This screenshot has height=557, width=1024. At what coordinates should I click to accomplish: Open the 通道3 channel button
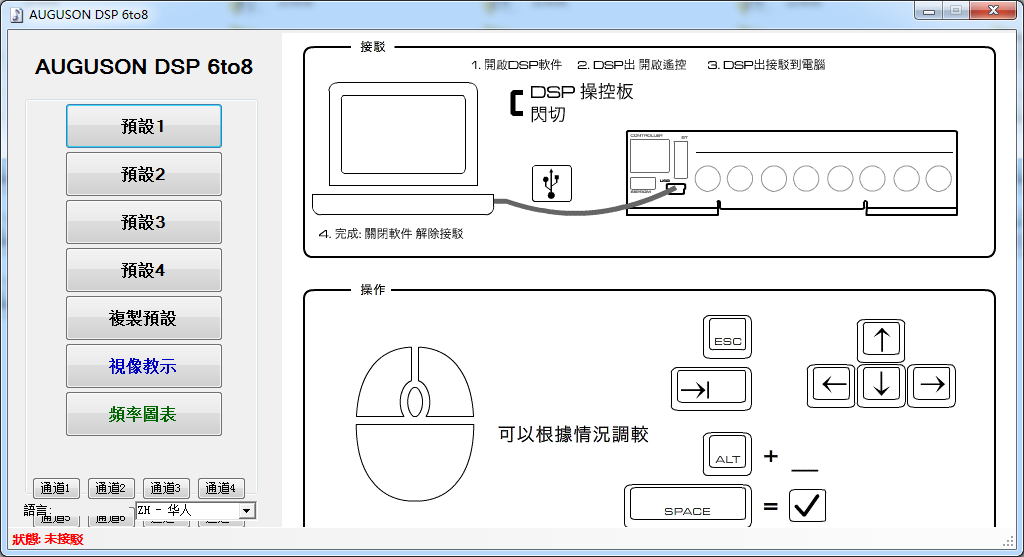[x=166, y=488]
